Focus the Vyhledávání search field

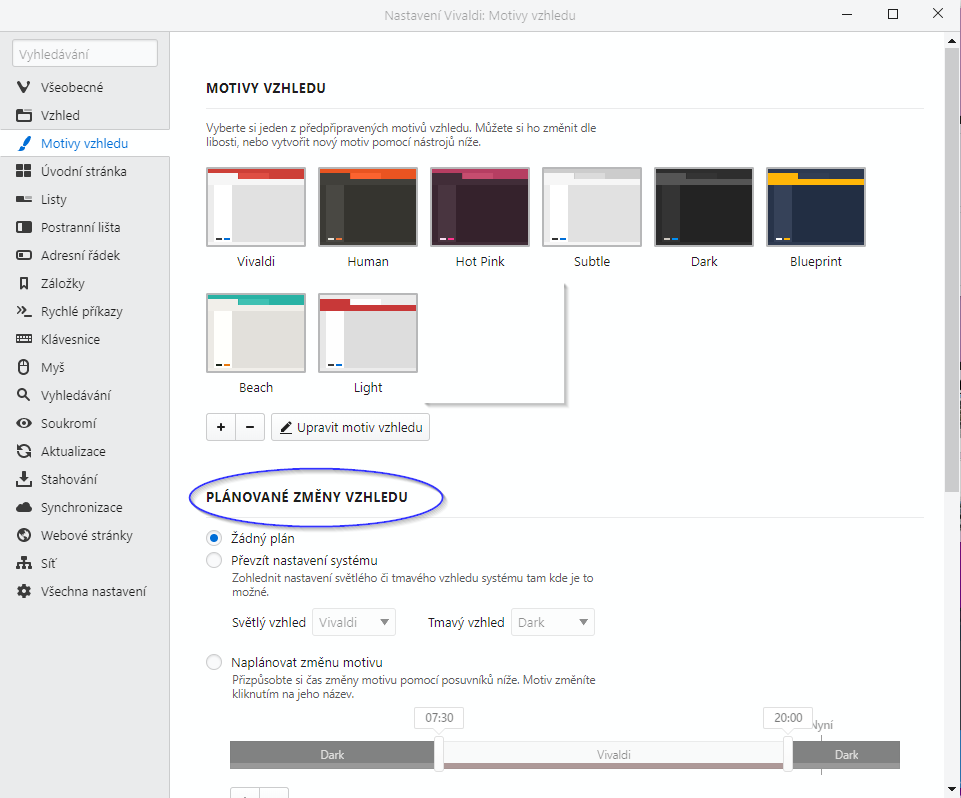85,54
